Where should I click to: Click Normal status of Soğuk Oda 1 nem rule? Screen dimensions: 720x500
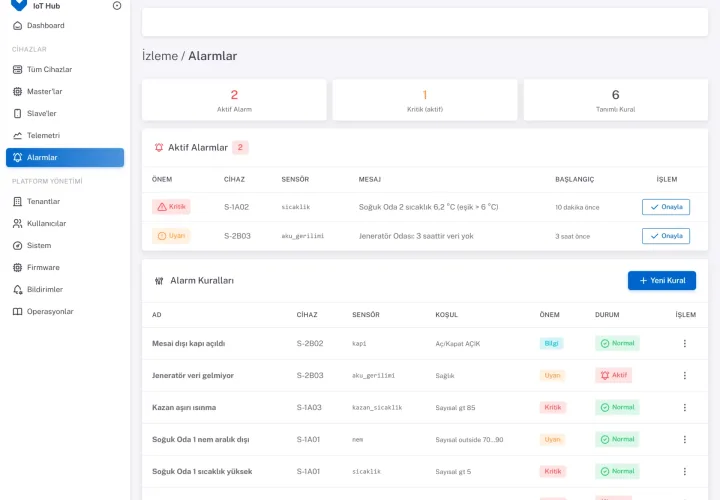click(618, 439)
